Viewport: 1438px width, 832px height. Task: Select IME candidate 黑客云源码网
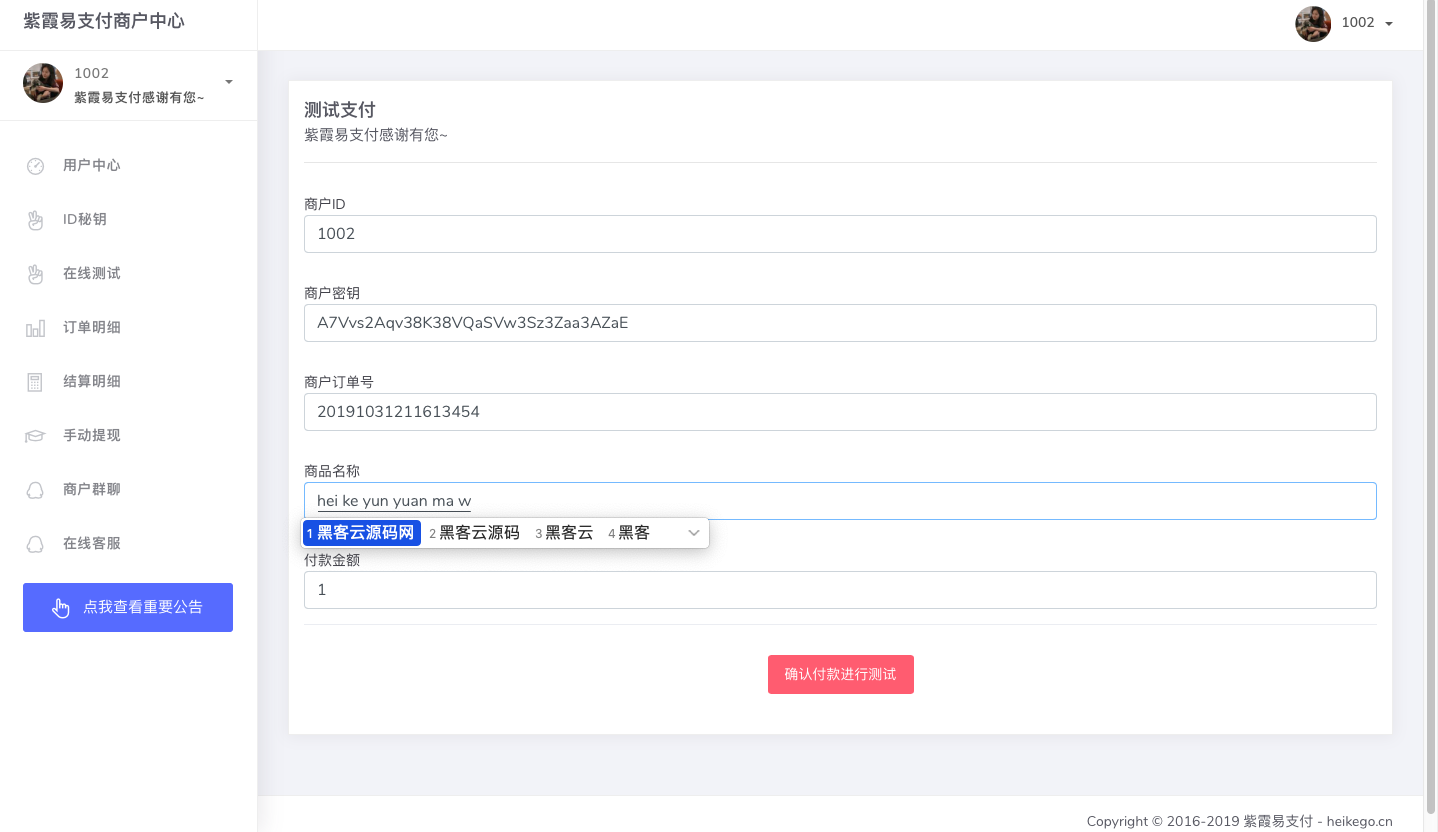click(x=362, y=533)
